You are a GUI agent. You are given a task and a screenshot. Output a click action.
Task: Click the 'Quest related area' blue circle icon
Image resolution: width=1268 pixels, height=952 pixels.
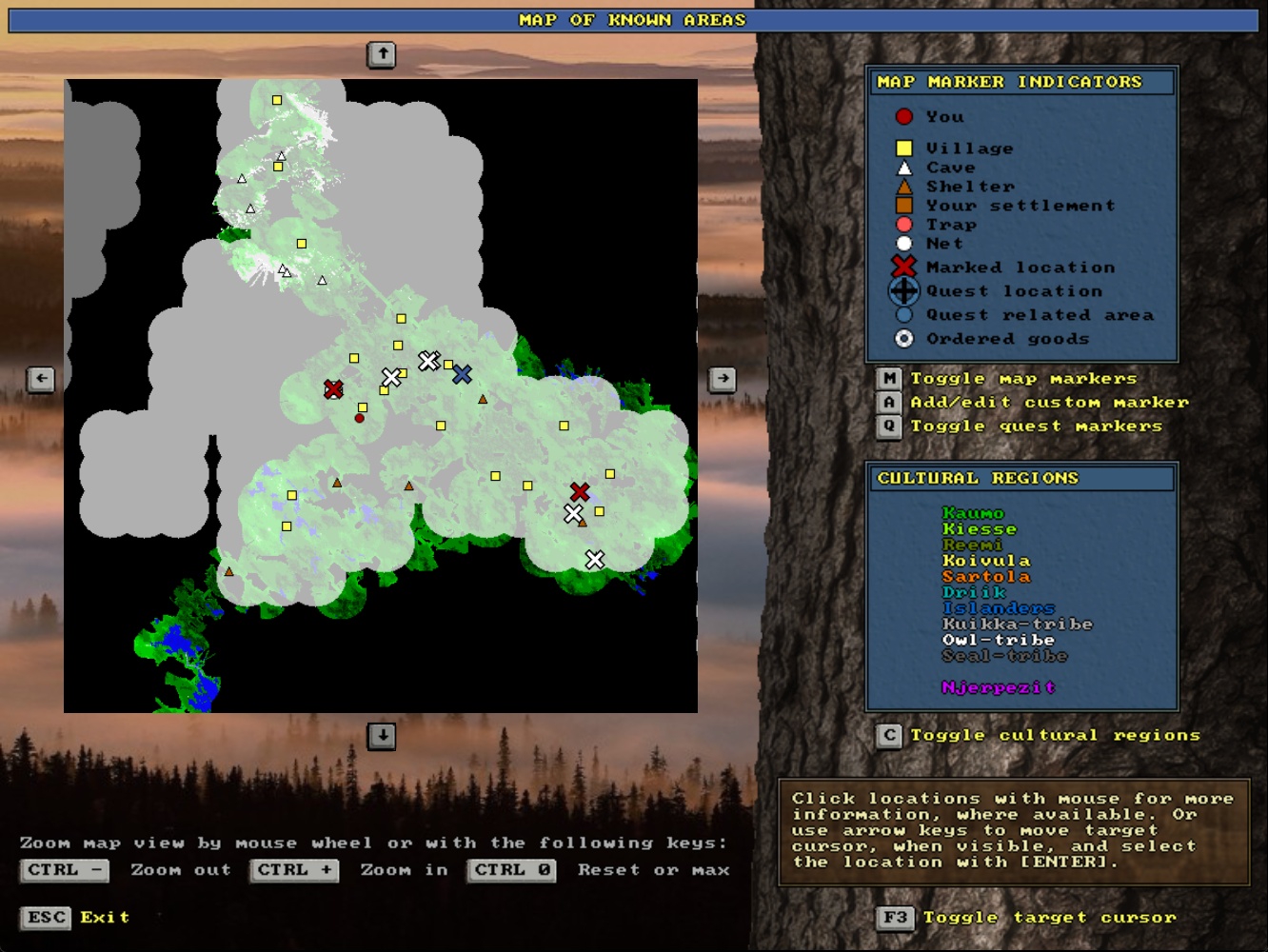coord(904,315)
